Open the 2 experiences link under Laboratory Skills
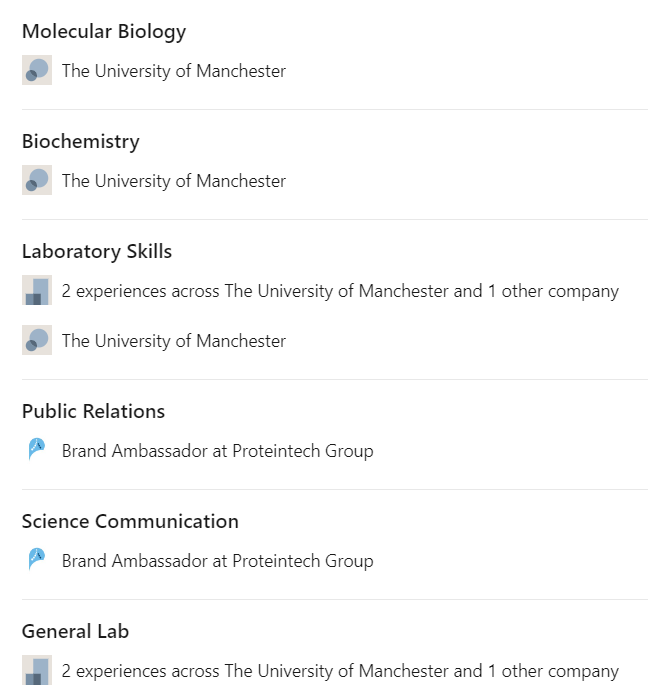The height and width of the screenshot is (700, 648). (x=340, y=291)
